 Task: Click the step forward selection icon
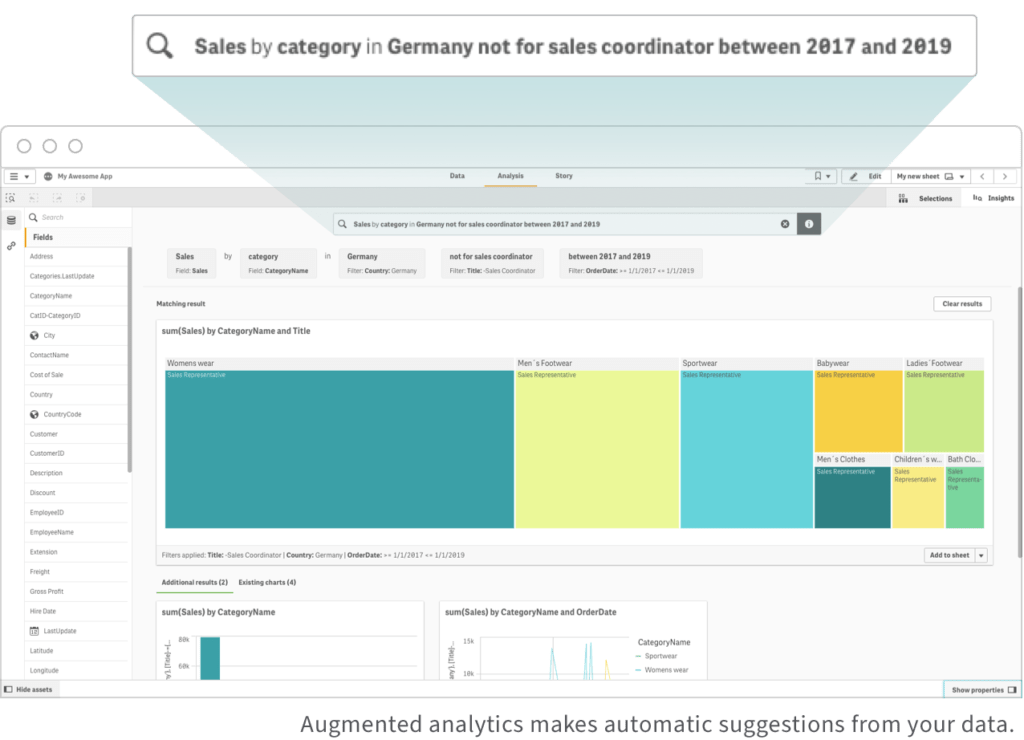[x=57, y=198]
